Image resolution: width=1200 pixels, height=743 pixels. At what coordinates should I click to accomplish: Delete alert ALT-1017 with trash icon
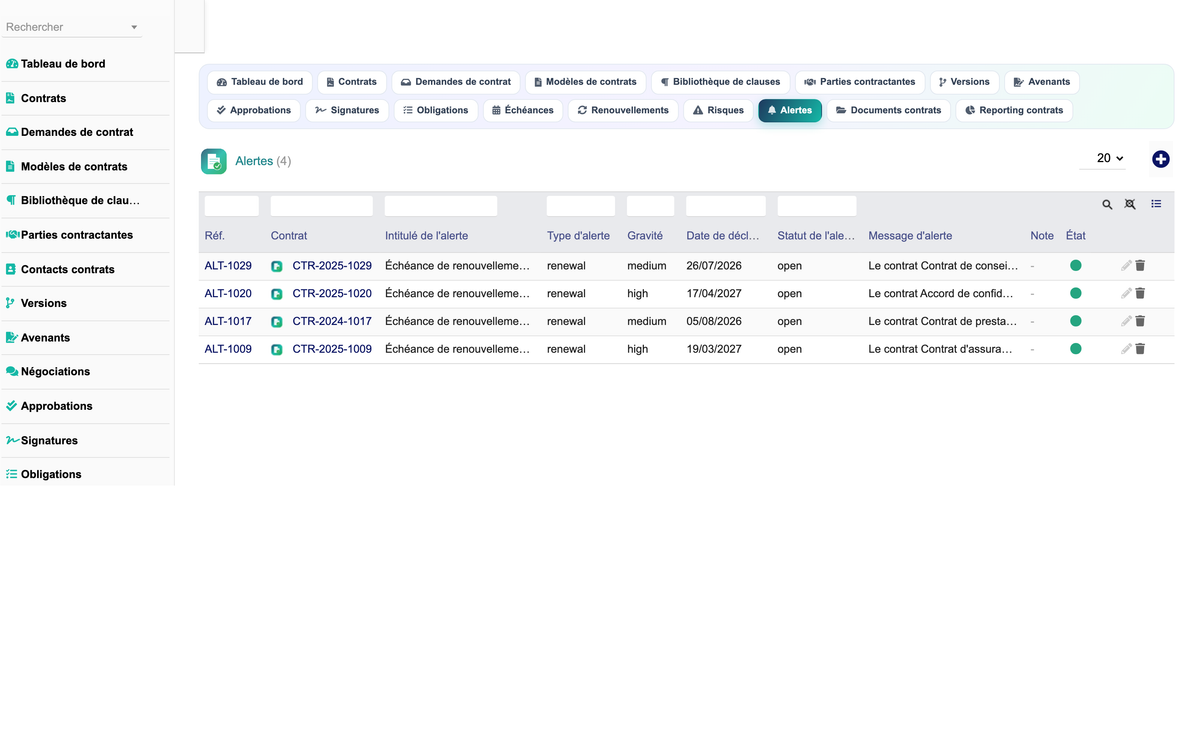pyautogui.click(x=1140, y=322)
